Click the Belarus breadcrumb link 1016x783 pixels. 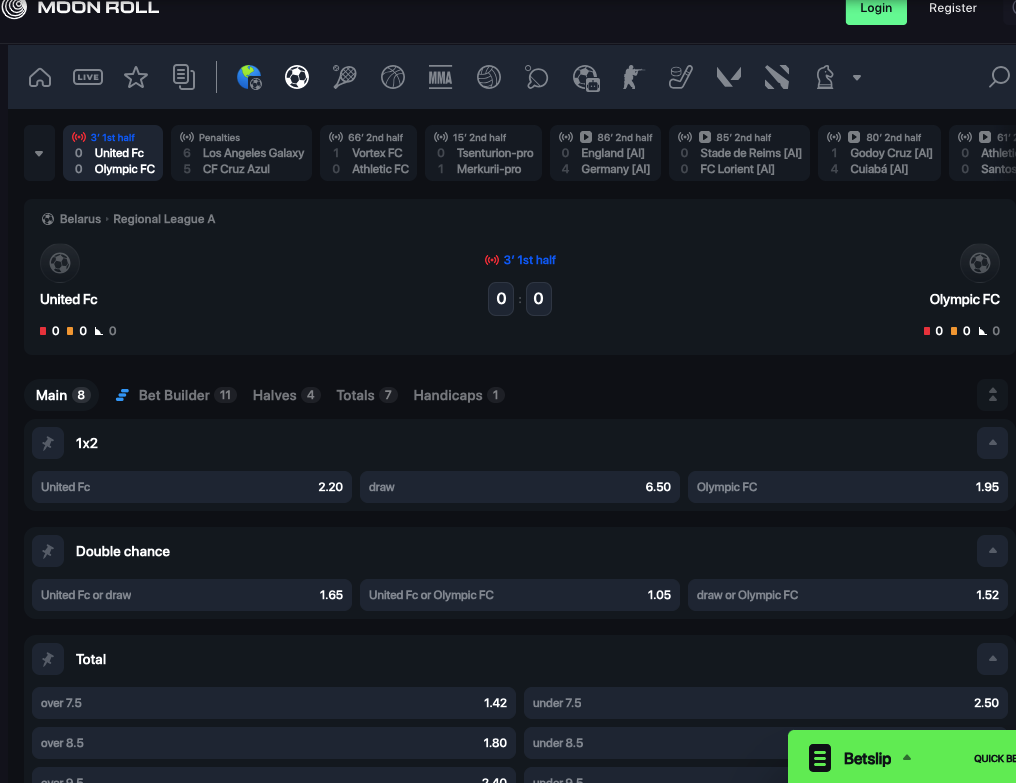tap(80, 219)
